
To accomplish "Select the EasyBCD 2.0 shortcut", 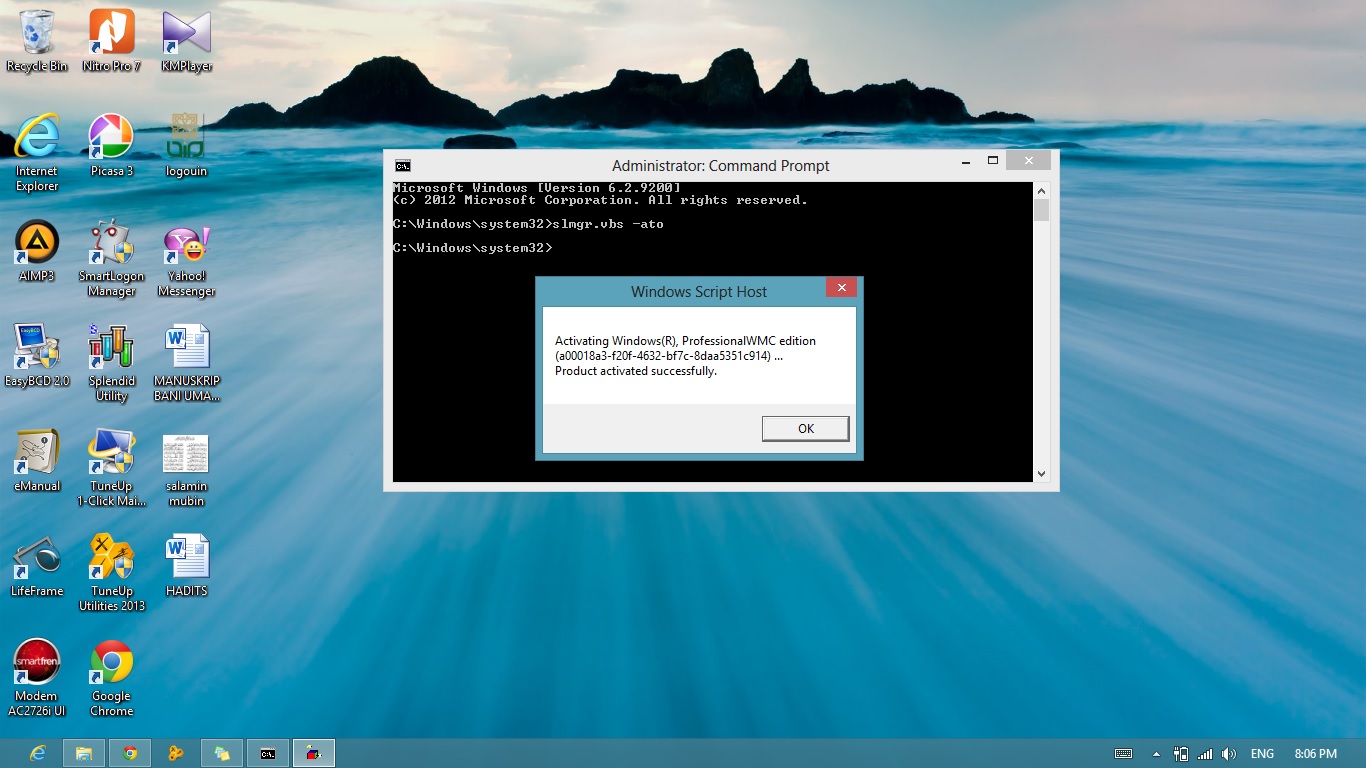I will (37, 355).
